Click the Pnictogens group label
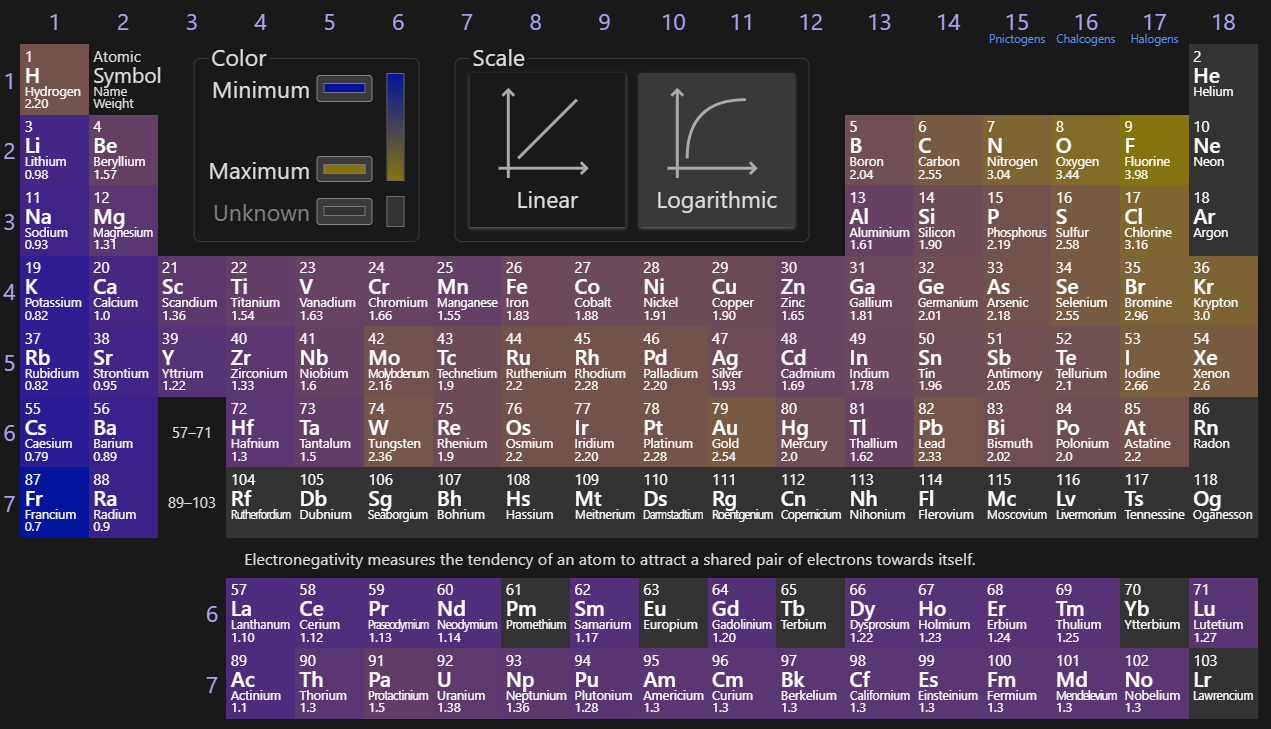Viewport: 1271px width, 729px height. 1016,39
